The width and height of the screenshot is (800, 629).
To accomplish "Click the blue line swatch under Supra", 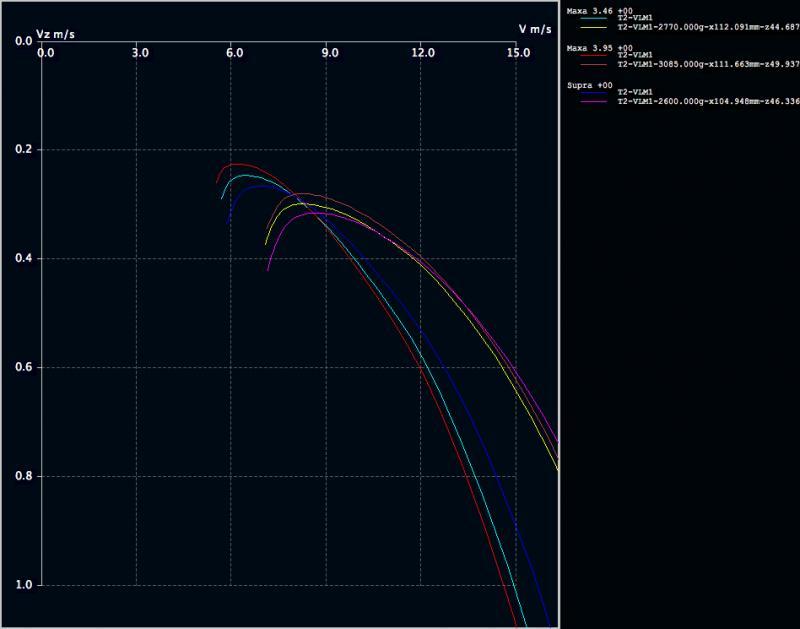I will (x=591, y=93).
